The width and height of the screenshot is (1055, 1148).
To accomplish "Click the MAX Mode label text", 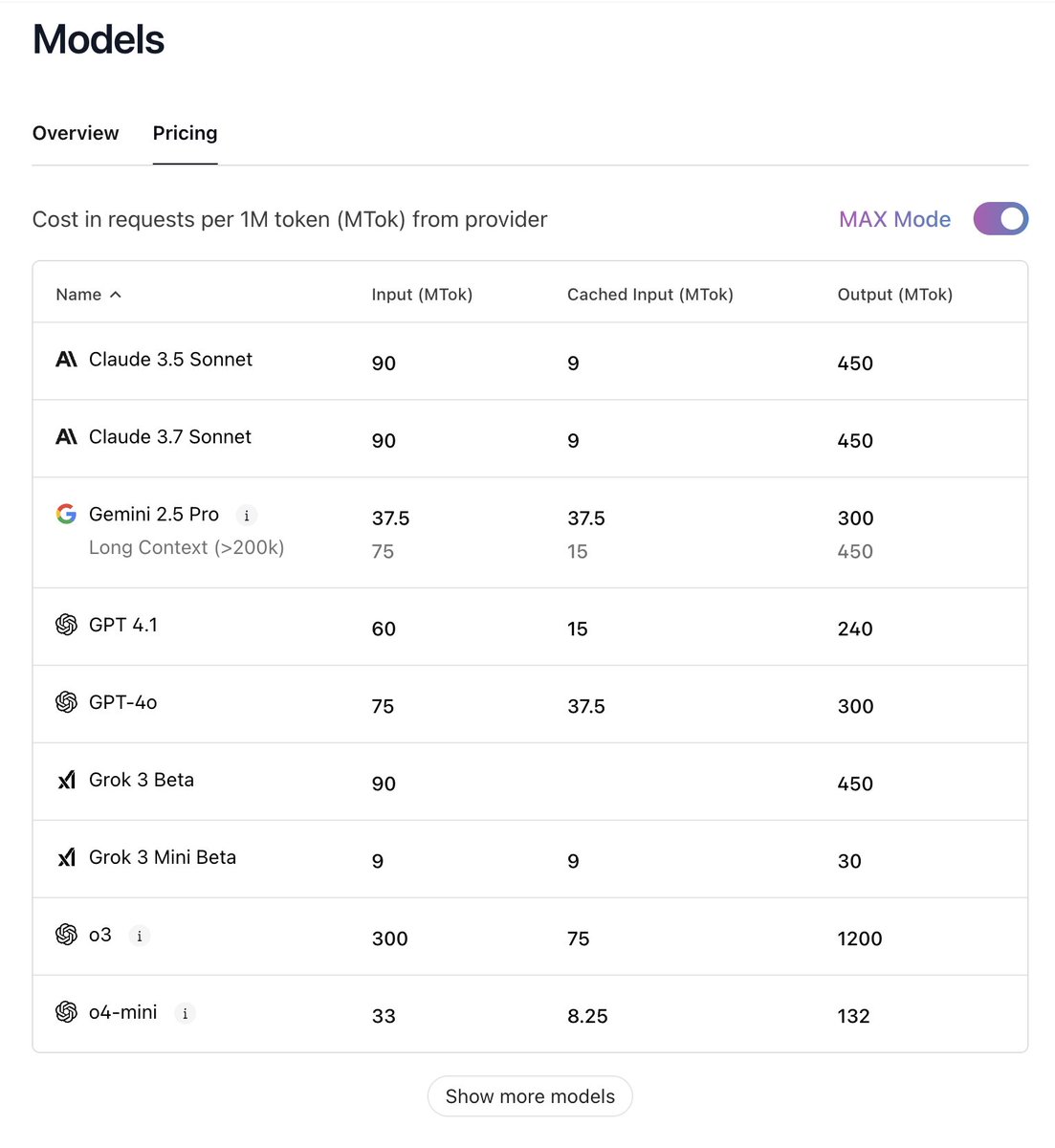I will [x=894, y=219].
